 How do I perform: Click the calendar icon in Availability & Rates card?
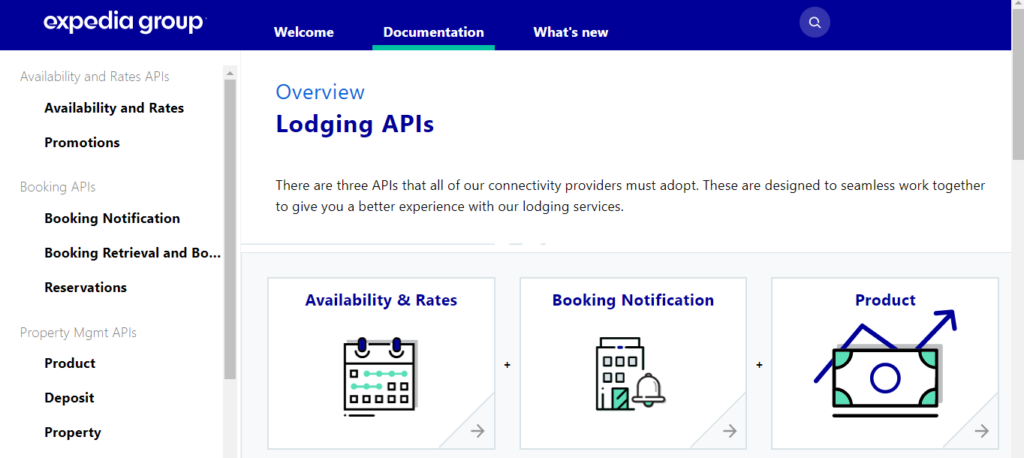[x=379, y=374]
